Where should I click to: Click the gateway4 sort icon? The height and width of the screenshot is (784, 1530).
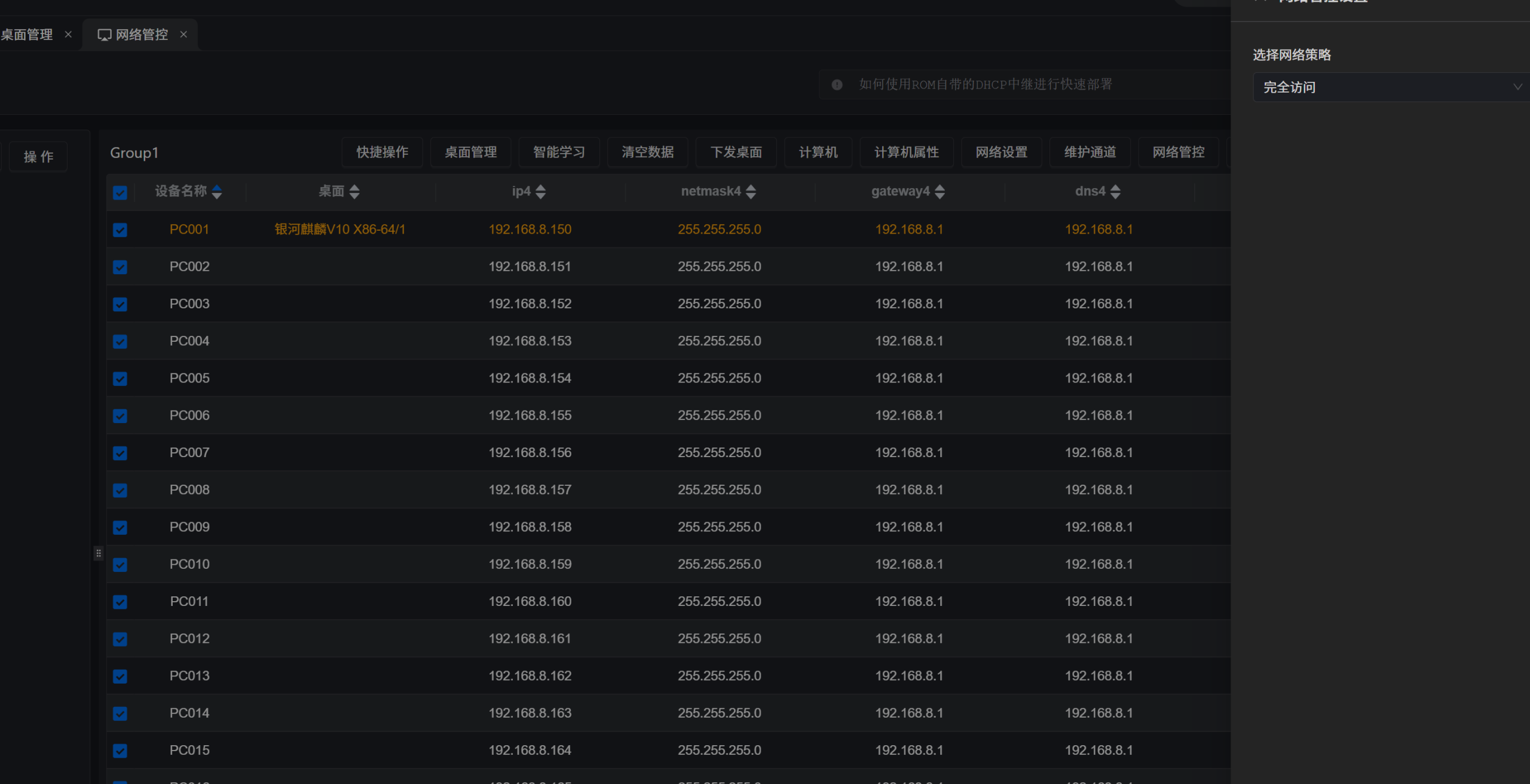[940, 192]
